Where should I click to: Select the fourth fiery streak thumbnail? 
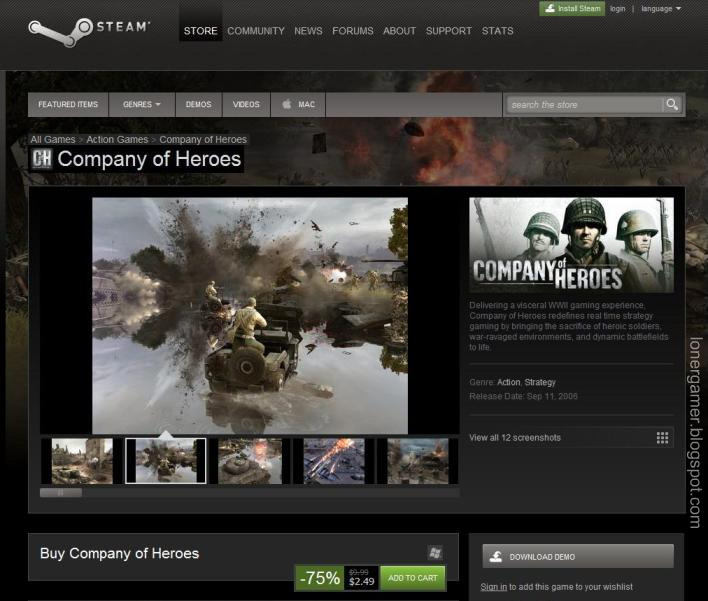(x=334, y=461)
